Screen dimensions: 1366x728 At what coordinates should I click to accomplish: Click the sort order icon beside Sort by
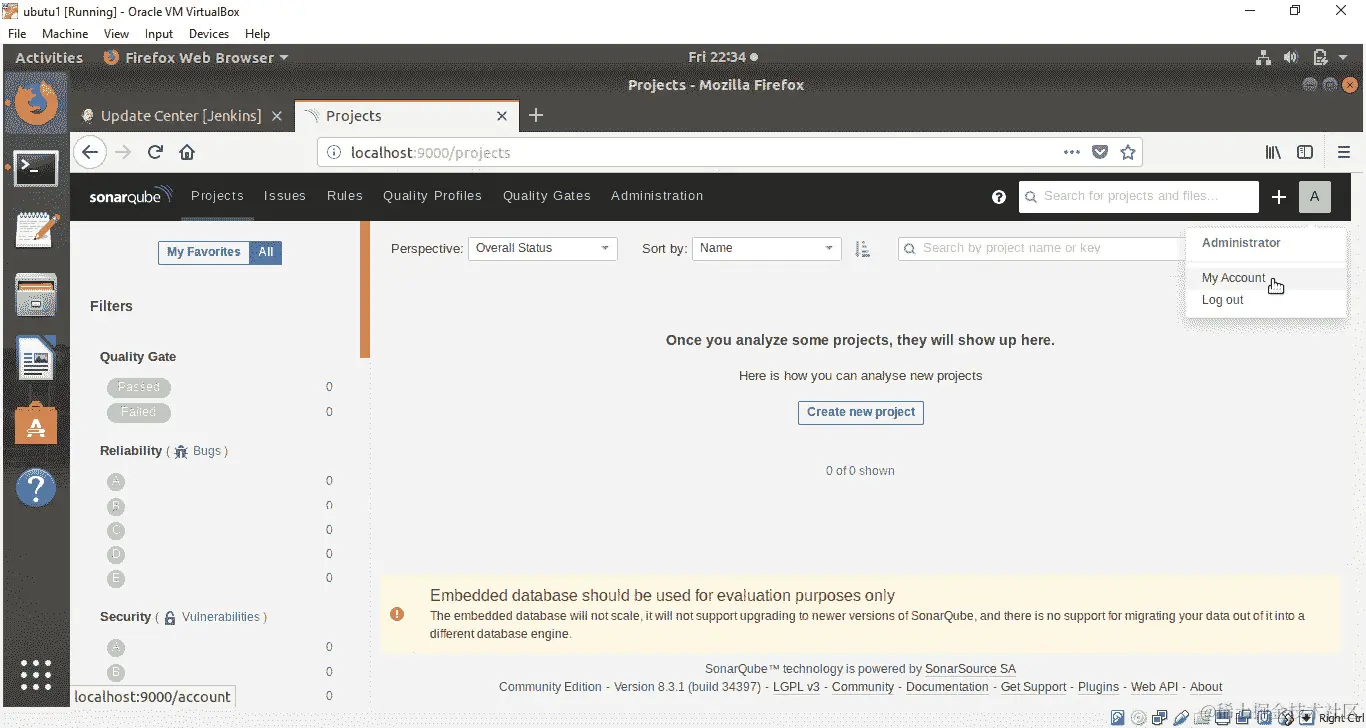tap(863, 248)
